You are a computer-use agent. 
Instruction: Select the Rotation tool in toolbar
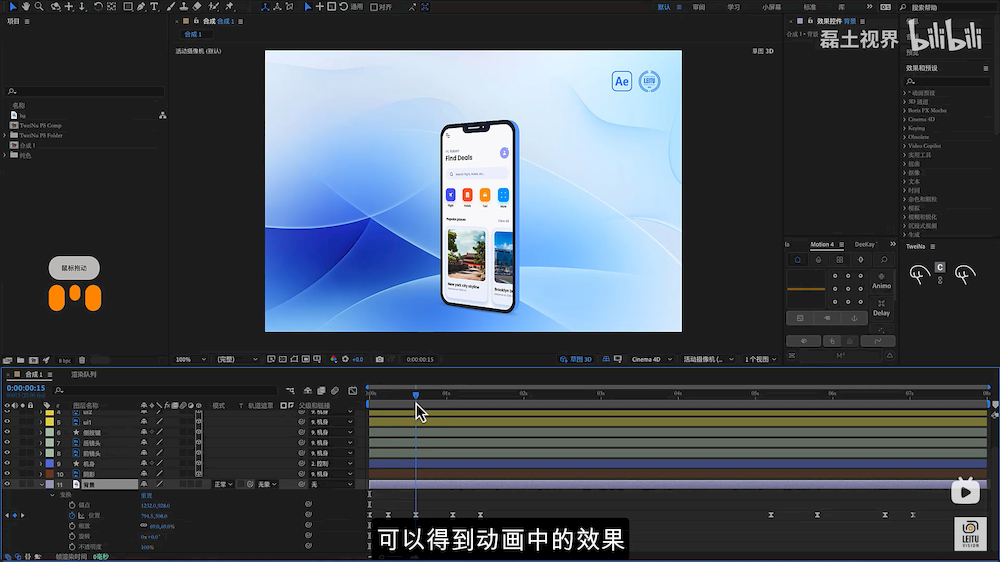[98, 6]
